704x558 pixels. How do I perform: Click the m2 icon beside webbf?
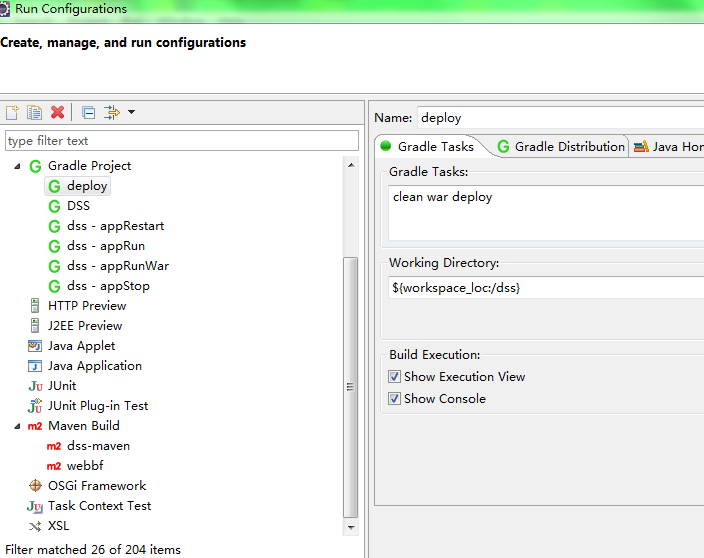54,466
